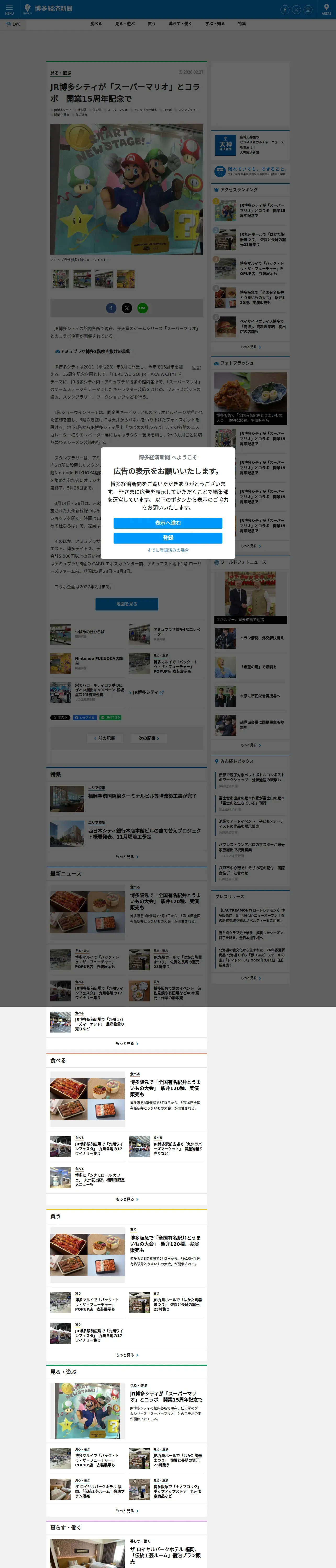Open the 学ぶ・知る nav menu item
336x1568 pixels.
coord(215,24)
